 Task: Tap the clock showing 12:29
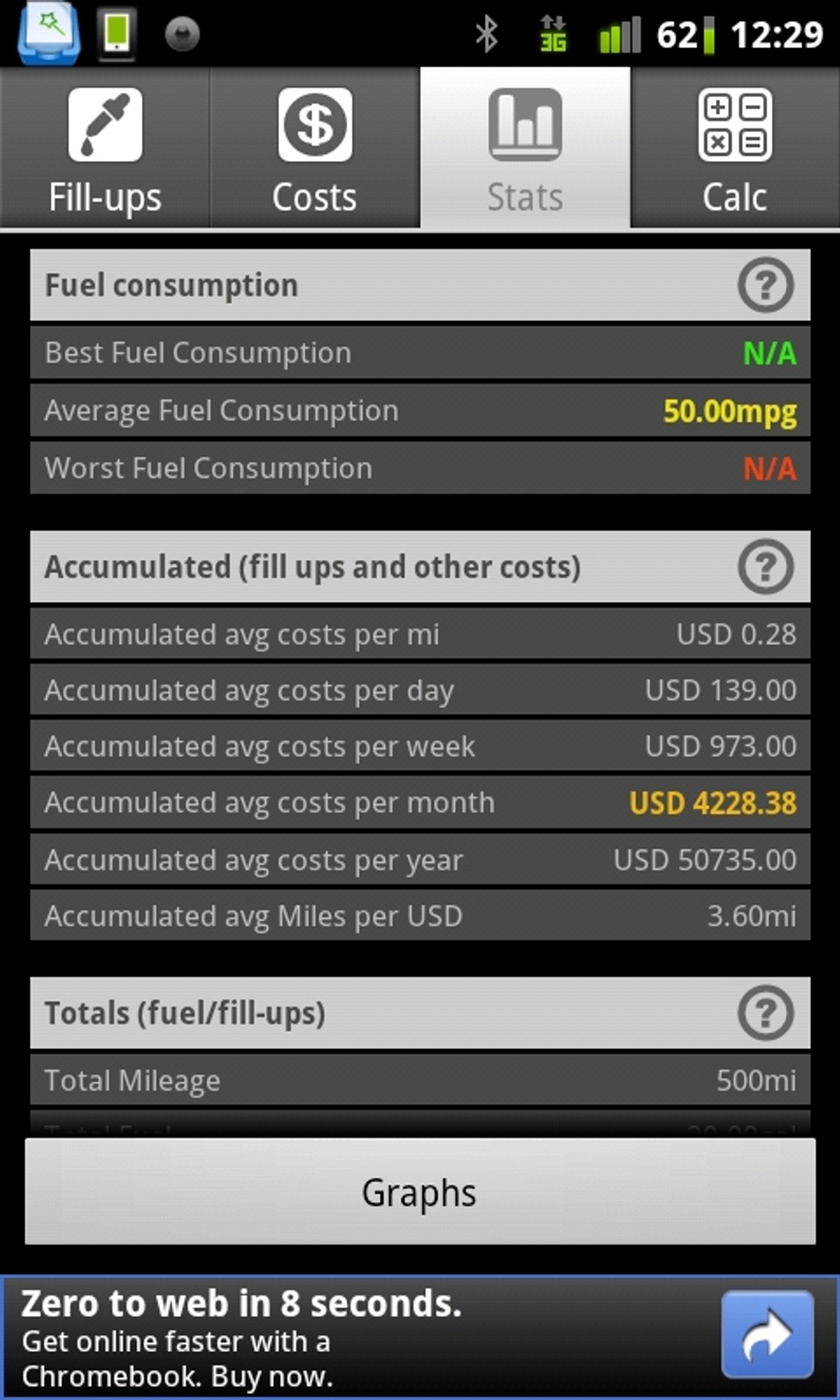(776, 35)
